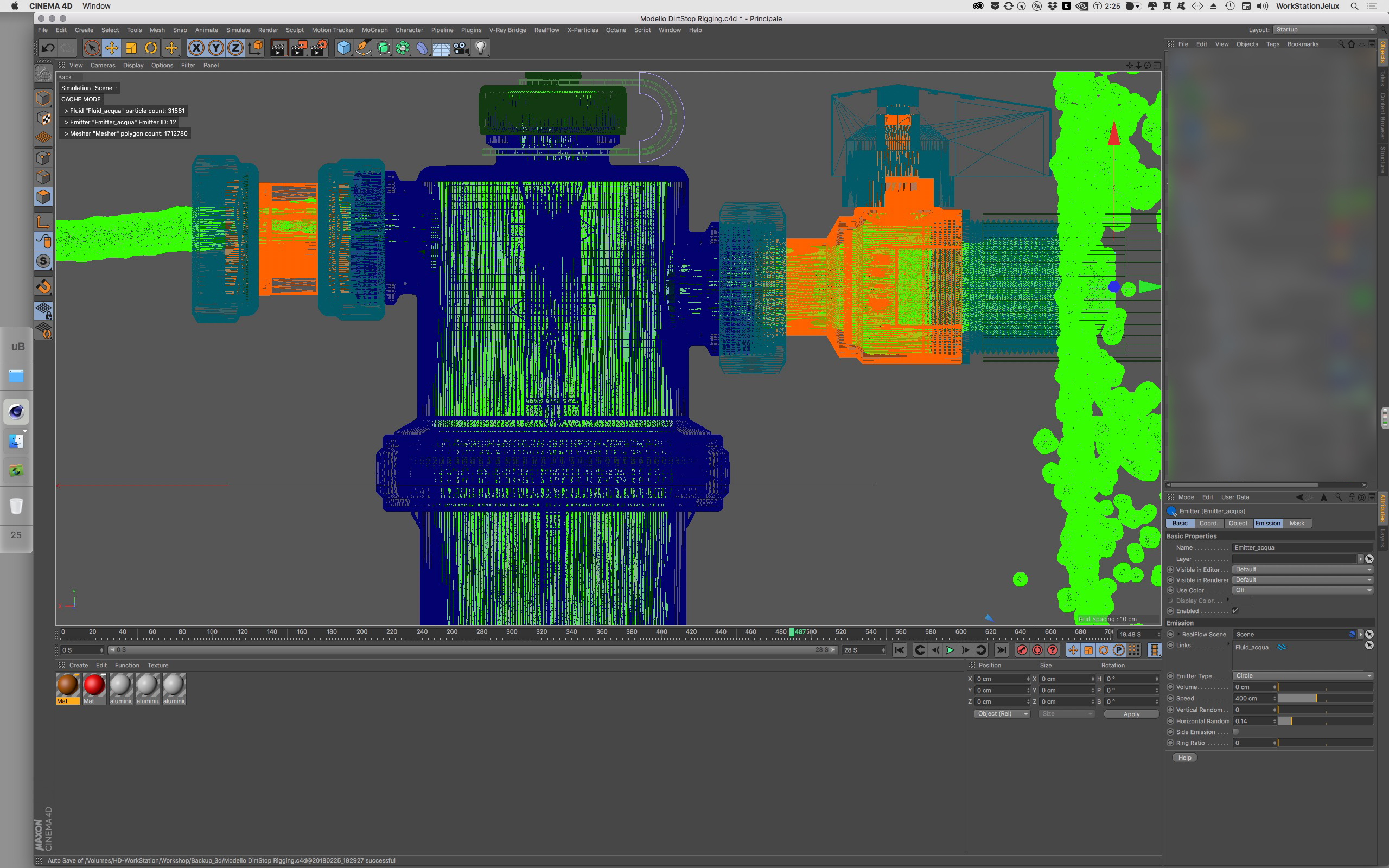This screenshot has height=868, width=1389.
Task: Click the Help button under Emission
Action: coord(1184,757)
